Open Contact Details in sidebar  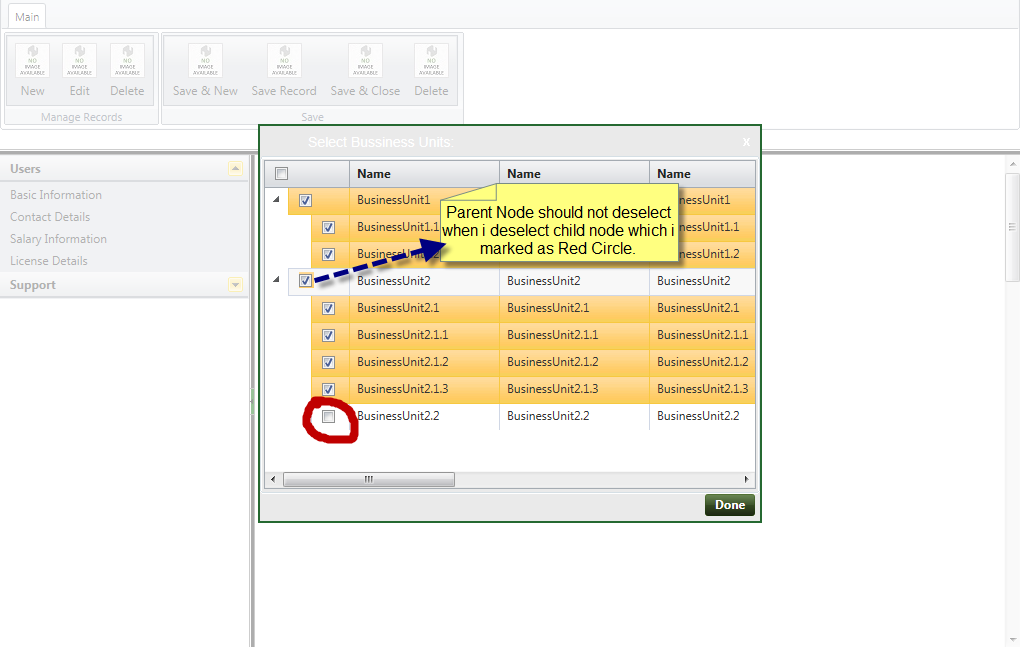pos(50,217)
